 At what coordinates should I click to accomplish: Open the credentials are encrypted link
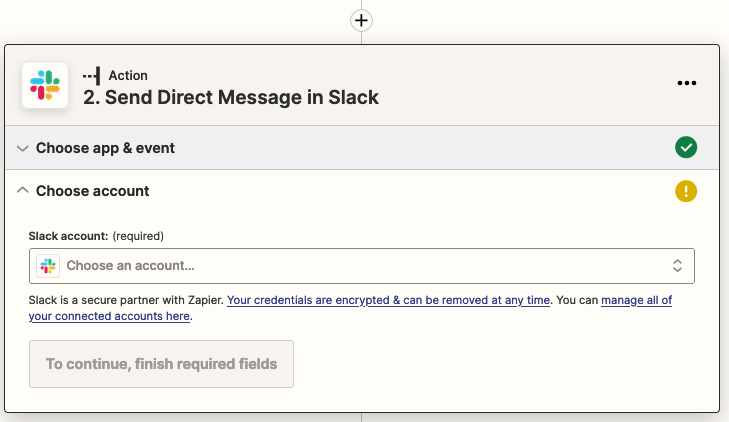388,300
